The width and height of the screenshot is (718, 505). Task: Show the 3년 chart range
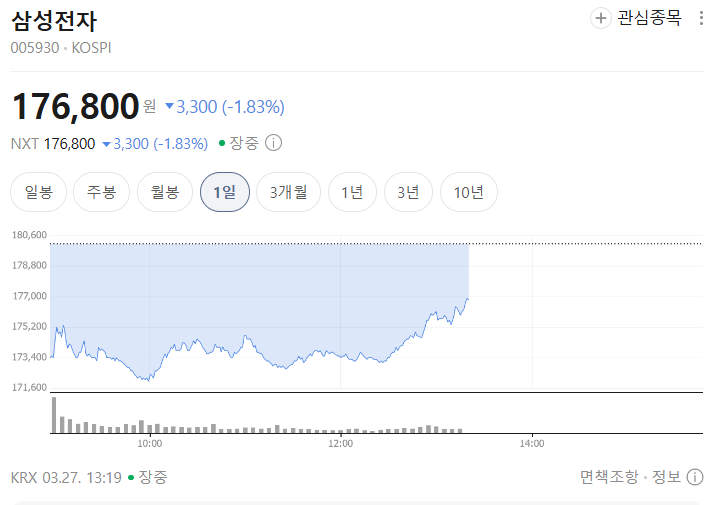(407, 192)
